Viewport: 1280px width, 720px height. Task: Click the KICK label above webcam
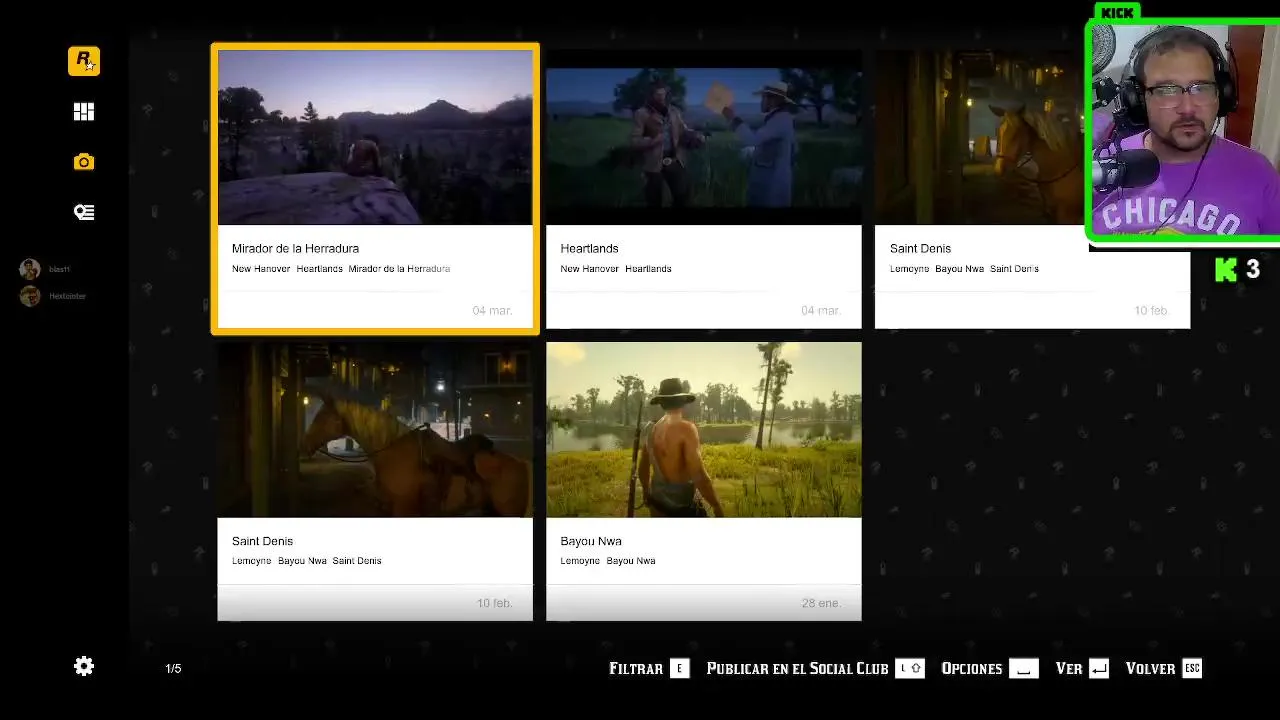click(1117, 13)
